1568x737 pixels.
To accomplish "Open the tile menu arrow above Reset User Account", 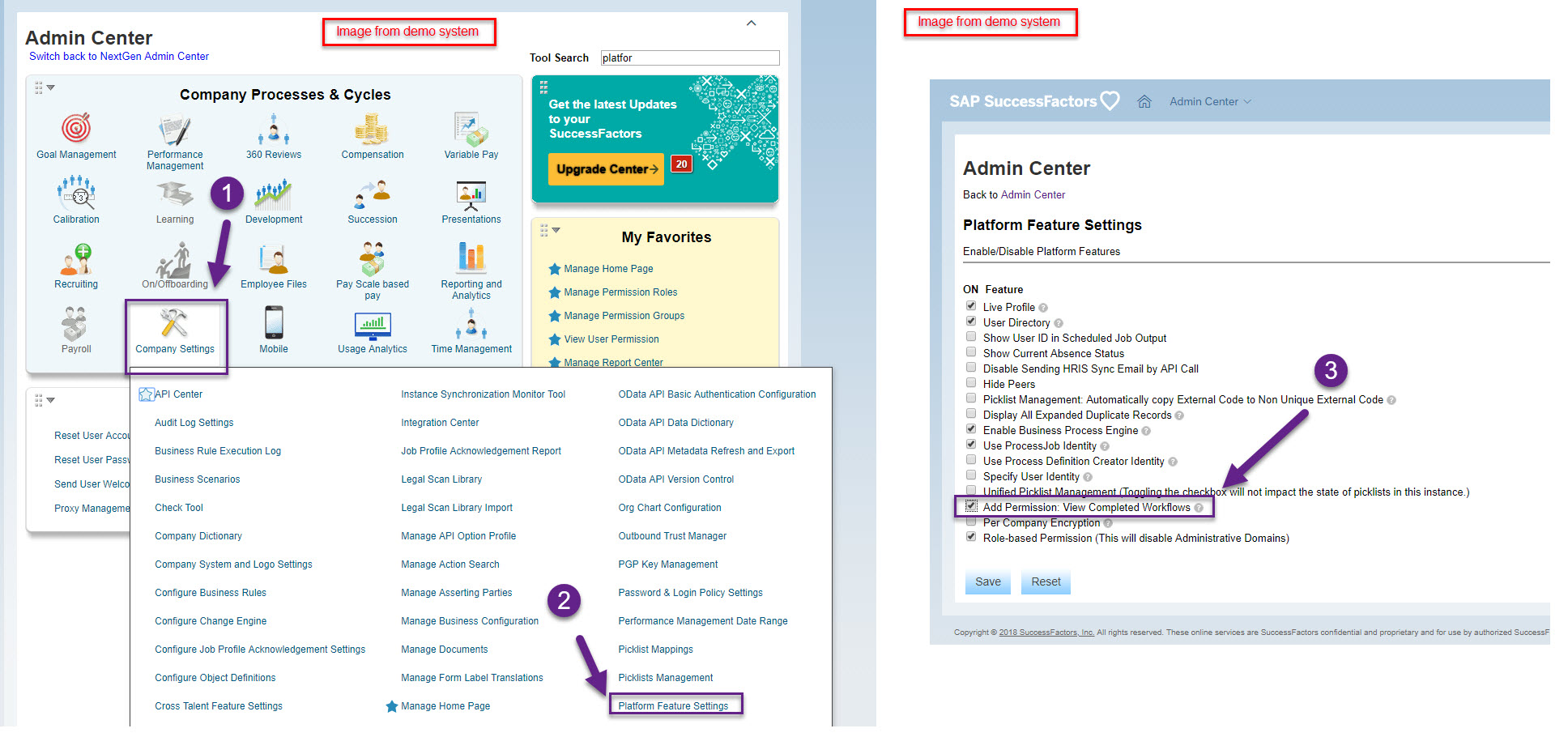I will (50, 400).
